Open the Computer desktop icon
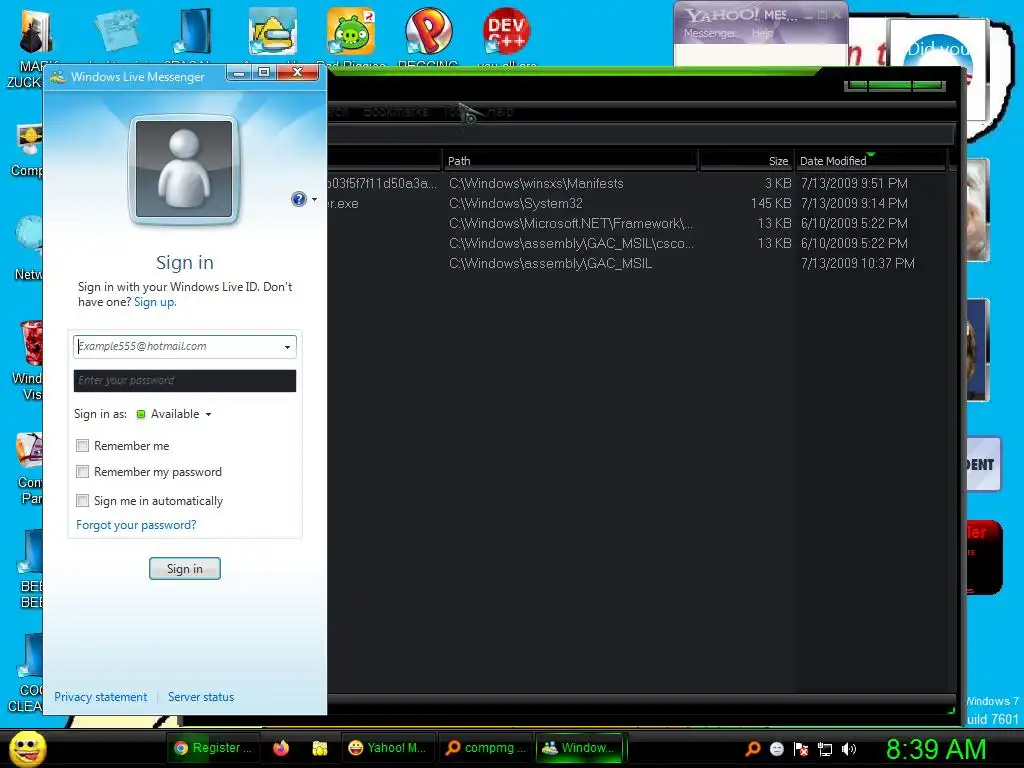Screen dimensions: 1024x768 pos(29,140)
